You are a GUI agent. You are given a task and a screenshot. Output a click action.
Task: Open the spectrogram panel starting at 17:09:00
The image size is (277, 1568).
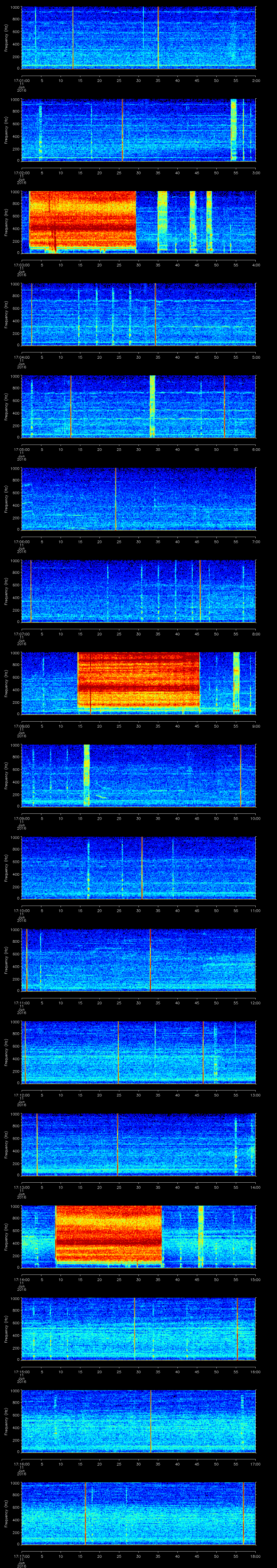(138, 775)
